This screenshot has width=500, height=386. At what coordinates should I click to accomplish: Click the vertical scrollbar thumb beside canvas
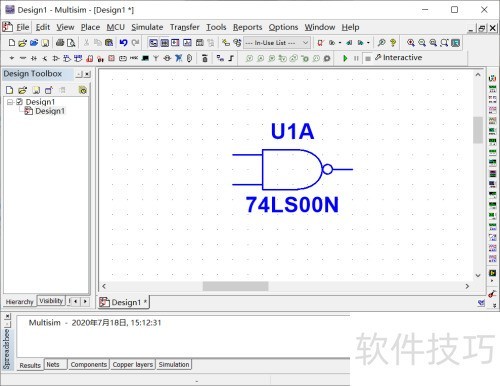[478, 130]
